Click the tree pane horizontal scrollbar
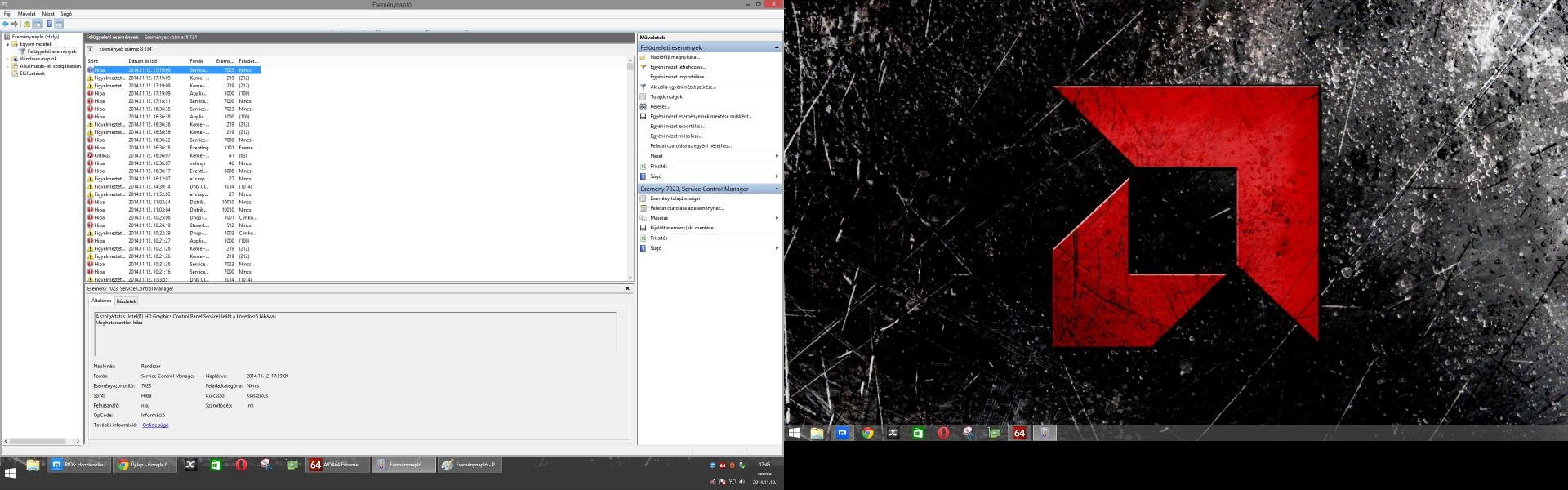 coord(42,441)
